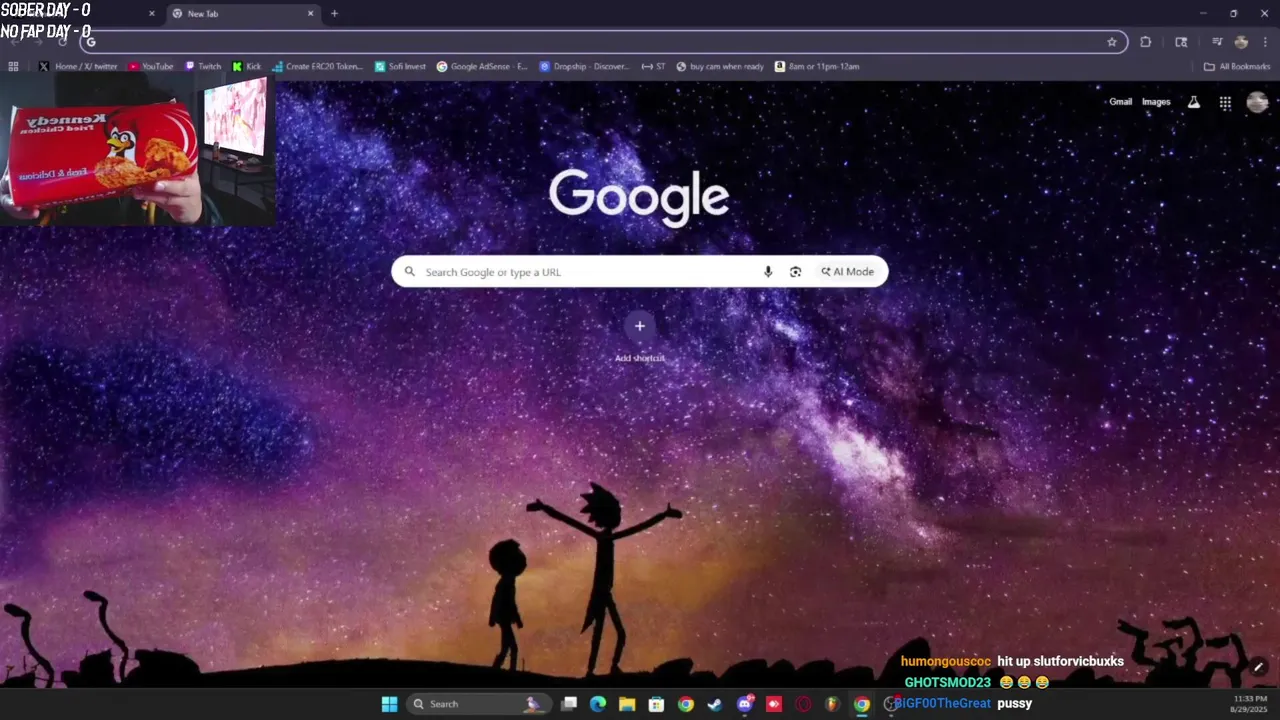Open AI Mode in search box
Image resolution: width=1280 pixels, height=720 pixels.
848,272
